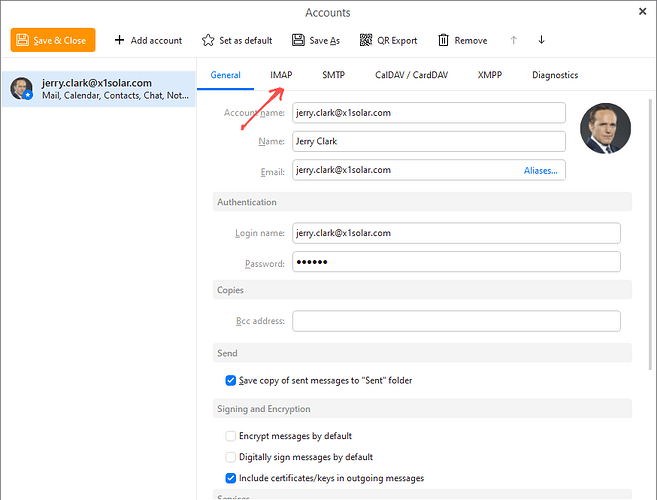Click the account avatar in the sidebar
The image size is (657, 500).
coord(21,88)
